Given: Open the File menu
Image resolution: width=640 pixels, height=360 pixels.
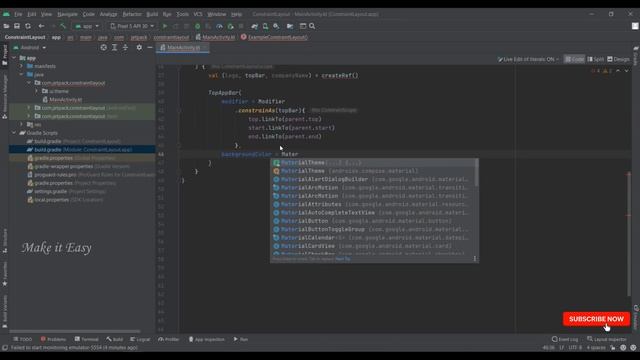Looking at the screenshot, I should 18,14.
